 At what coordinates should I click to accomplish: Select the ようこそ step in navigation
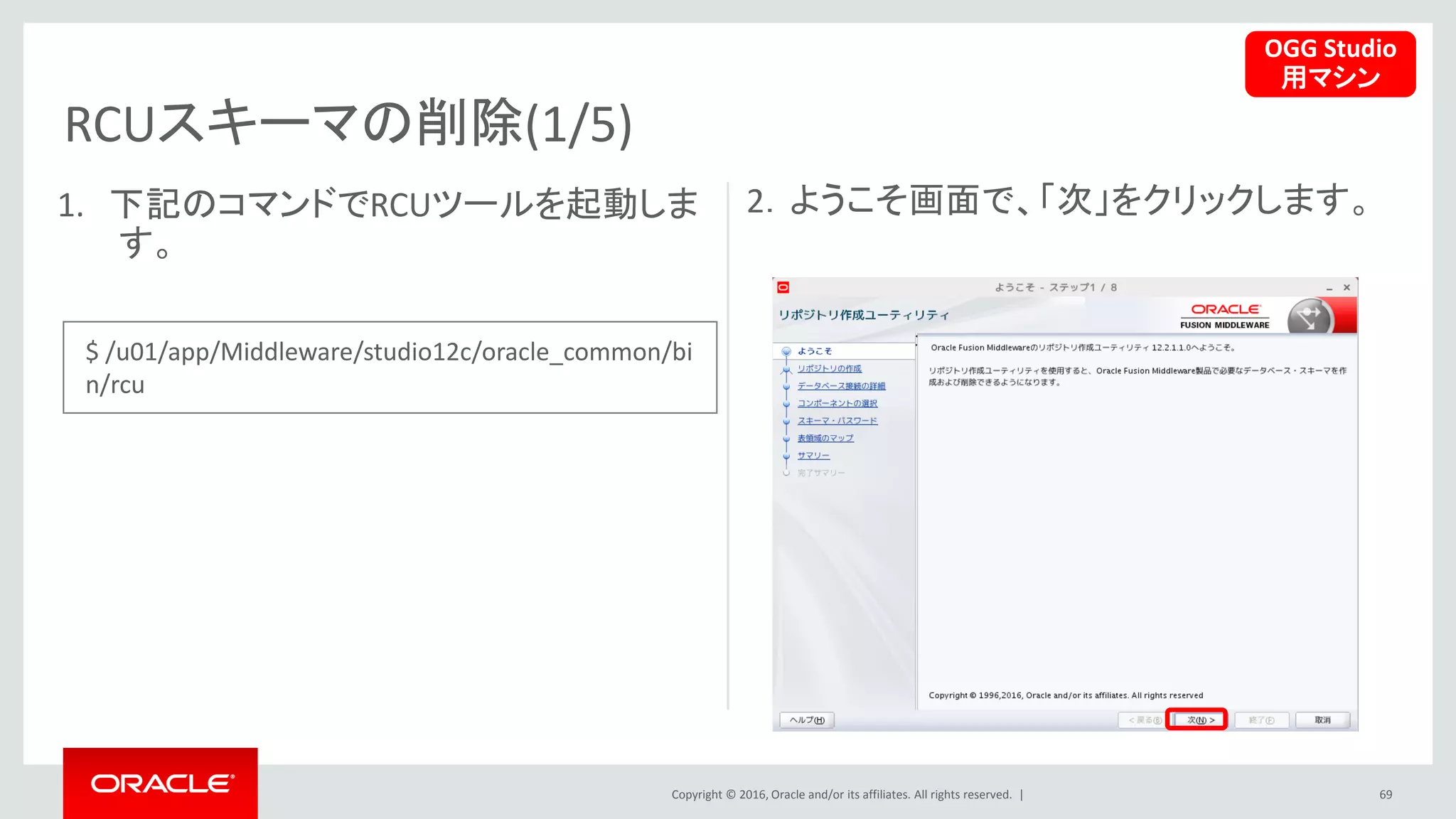click(x=814, y=351)
